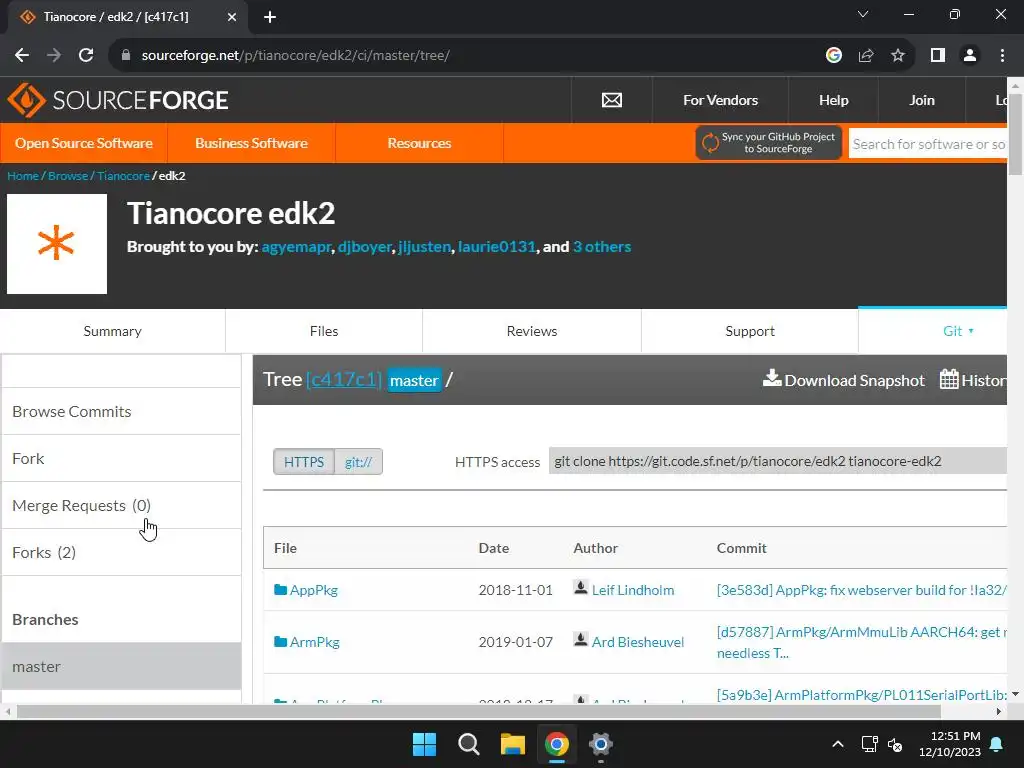Viewport: 1024px width, 768px height.
Task: Focus the software search field
Action: 928,144
